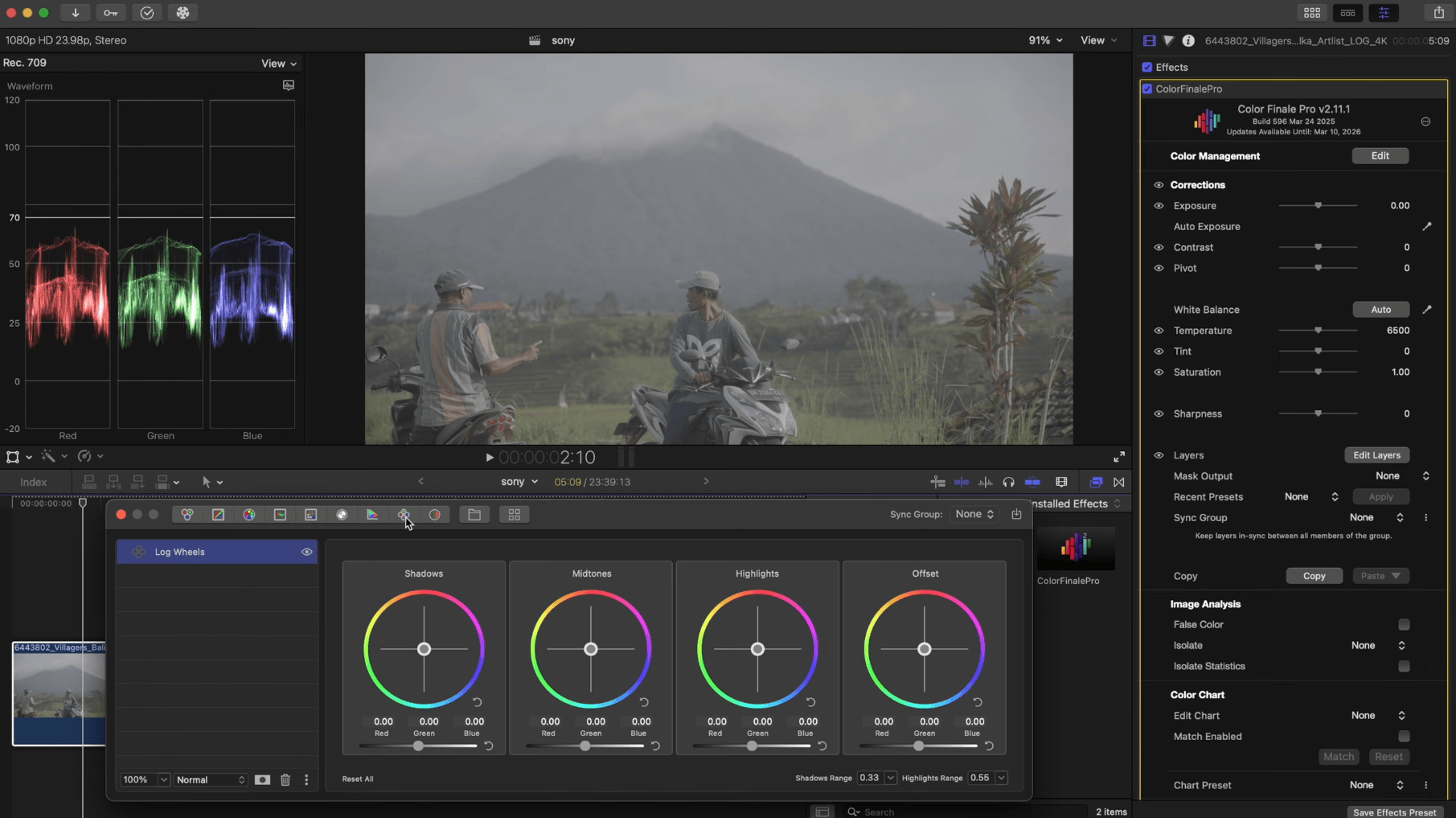Open Sync Group None dropdown in layers window
The image size is (1456, 818).
tap(974, 514)
